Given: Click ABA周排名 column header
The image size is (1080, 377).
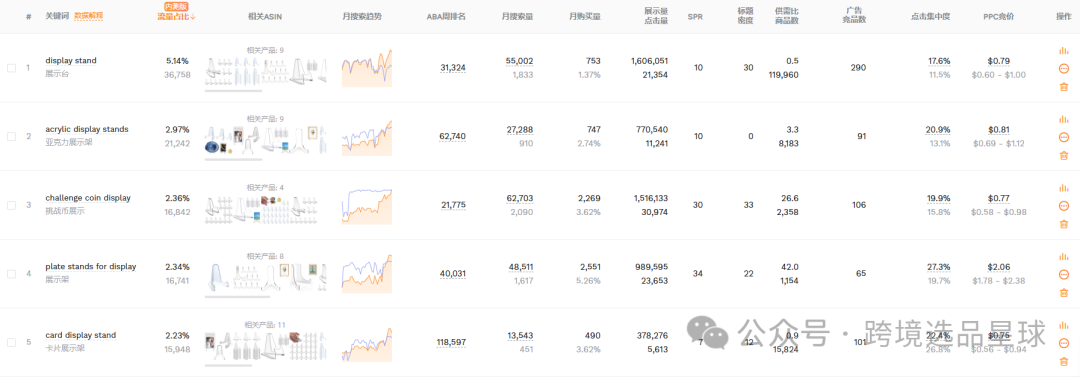Looking at the screenshot, I should [x=446, y=17].
